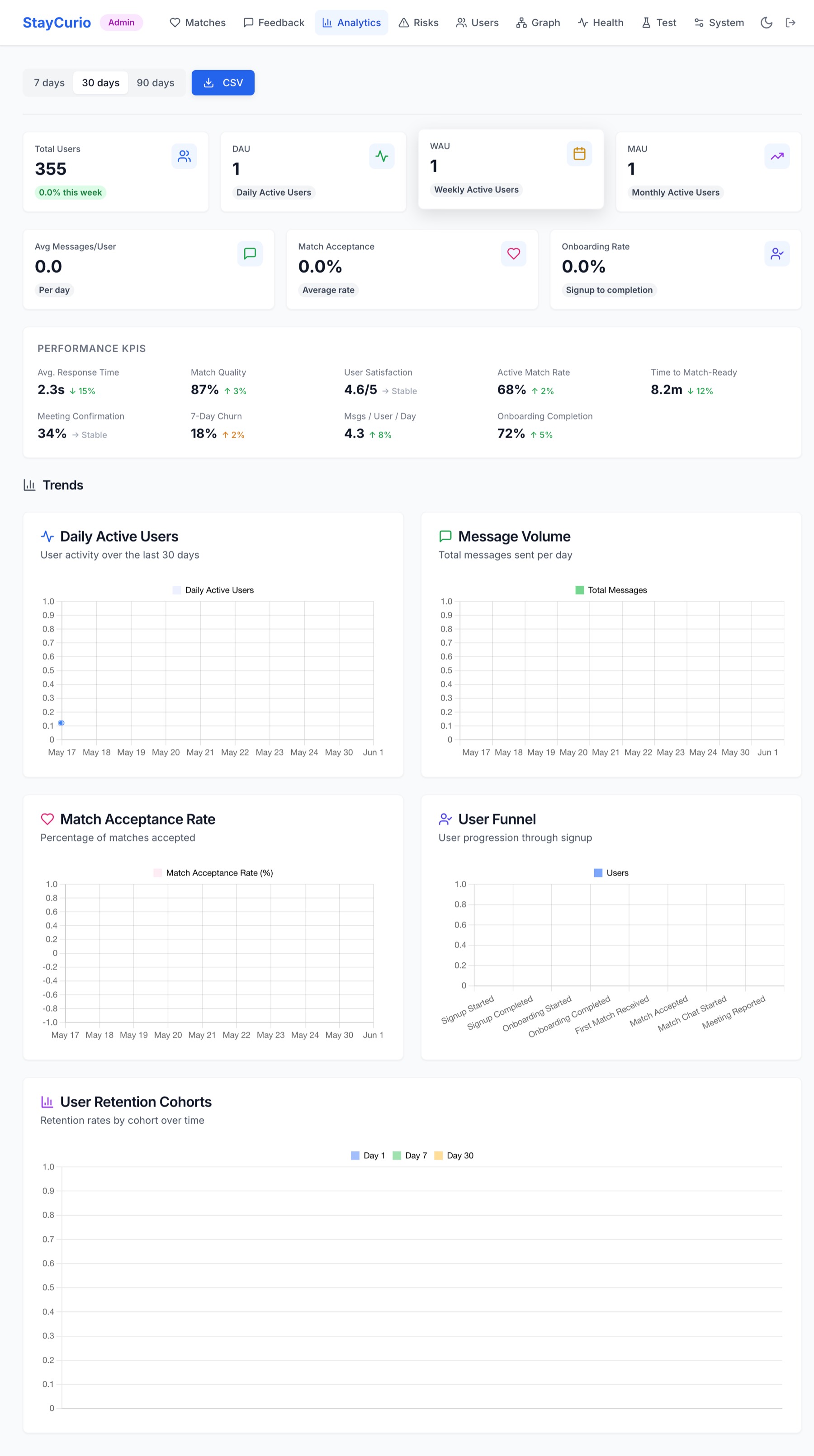Toggle Total Messages legend swatch
This screenshot has height=1456, width=814.
point(579,590)
